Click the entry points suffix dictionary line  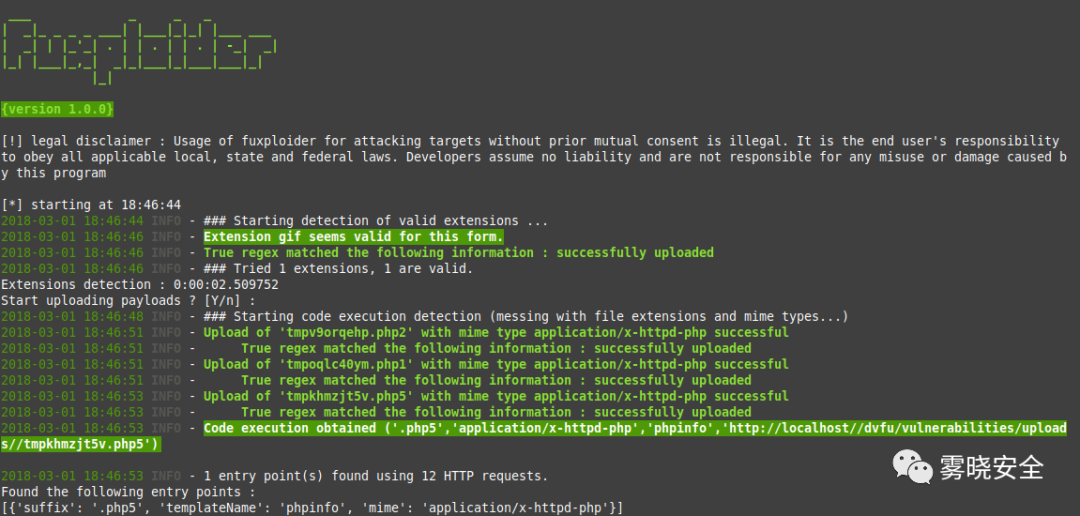click(312, 508)
